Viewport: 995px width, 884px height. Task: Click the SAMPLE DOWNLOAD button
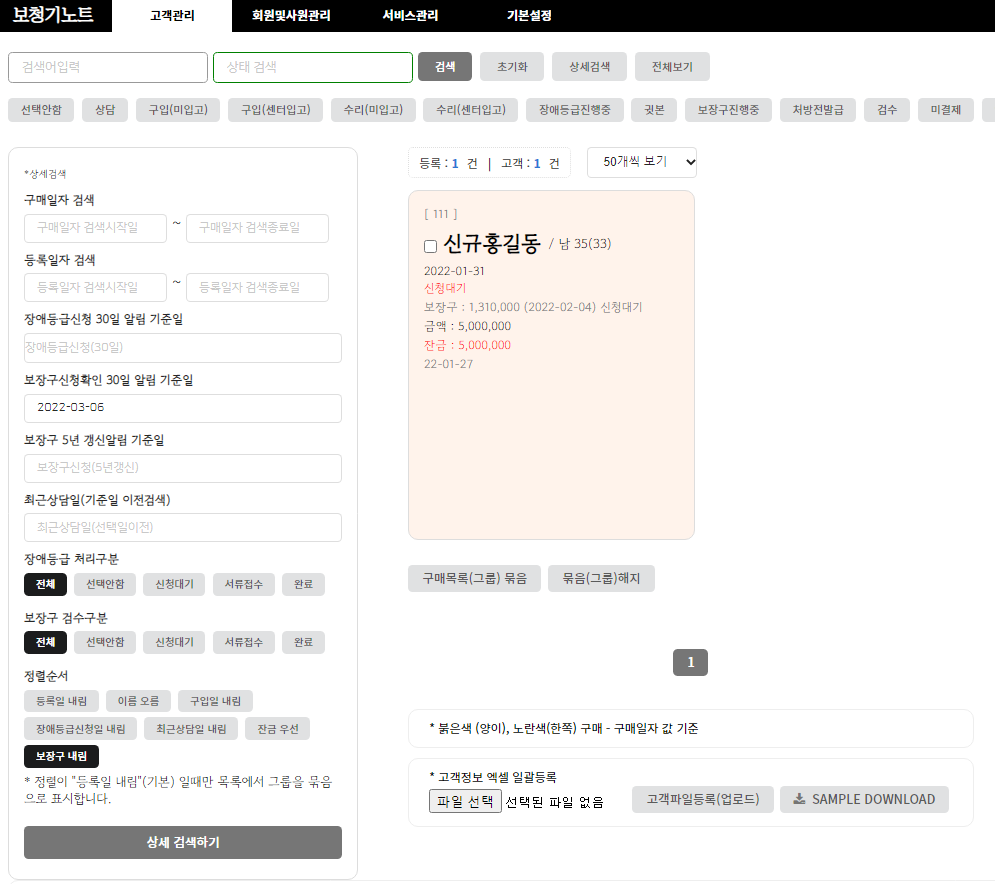pyautogui.click(x=864, y=799)
